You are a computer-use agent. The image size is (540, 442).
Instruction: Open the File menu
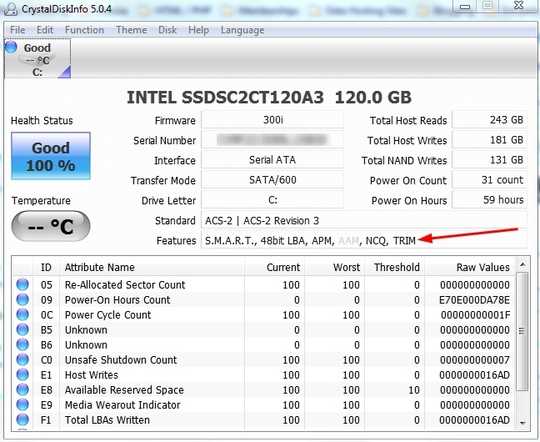pos(18,30)
